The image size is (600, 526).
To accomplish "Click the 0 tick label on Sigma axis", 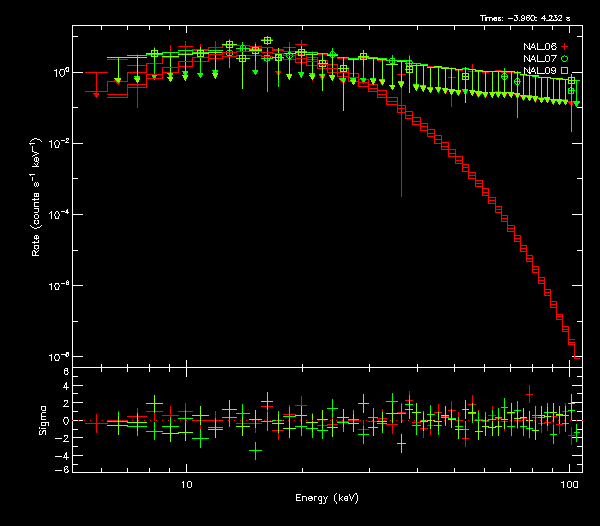I will tap(64, 420).
